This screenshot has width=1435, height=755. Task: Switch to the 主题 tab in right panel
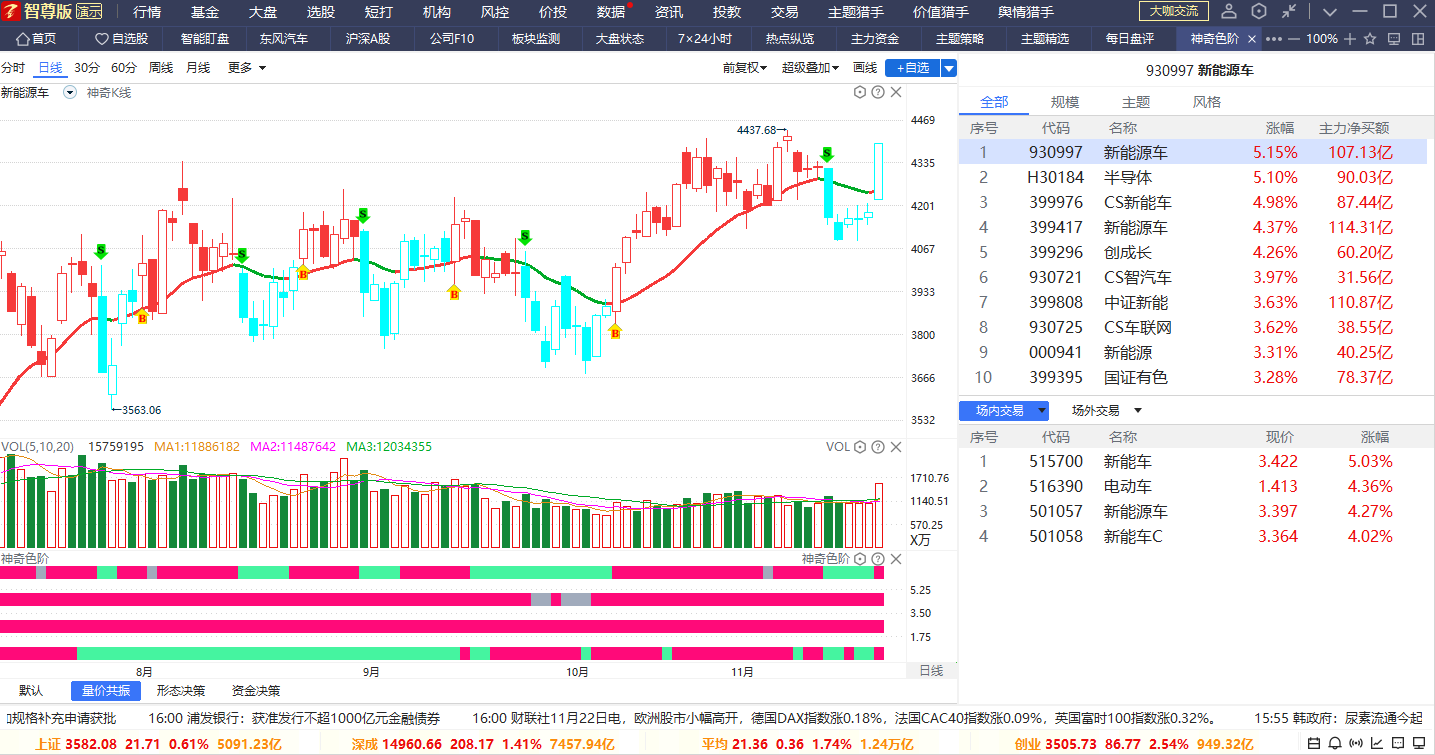point(1136,102)
